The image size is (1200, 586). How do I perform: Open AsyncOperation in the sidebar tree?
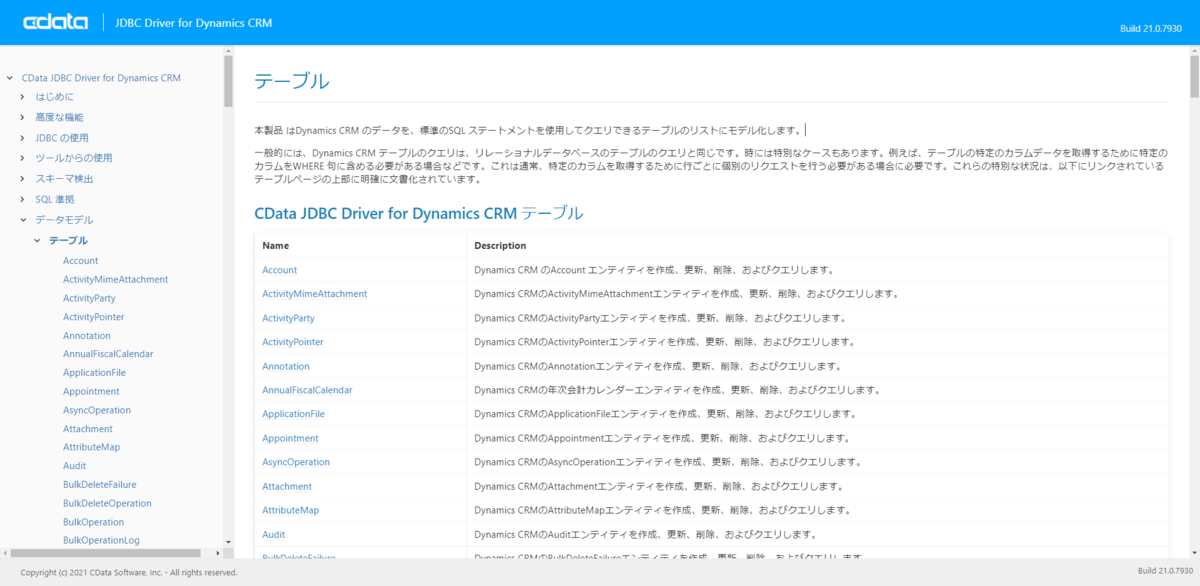(x=97, y=410)
